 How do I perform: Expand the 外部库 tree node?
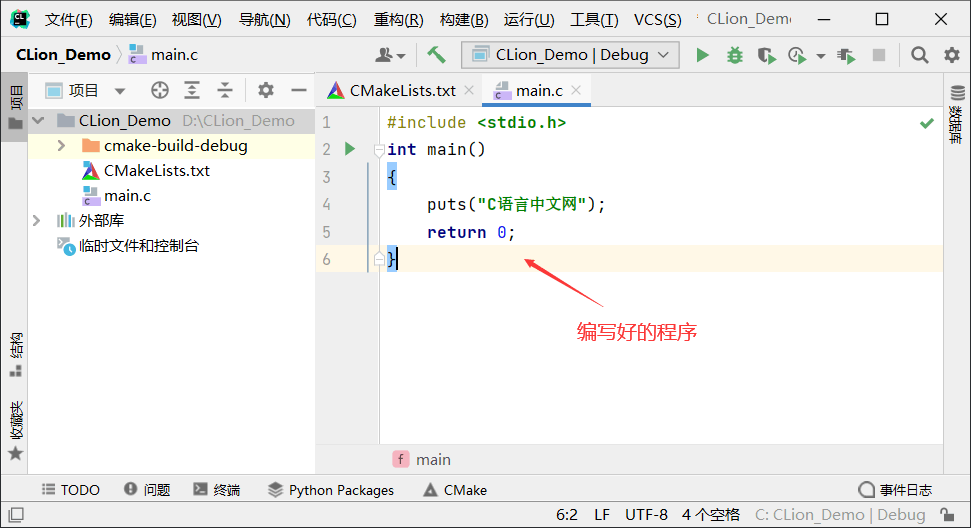tap(37, 220)
